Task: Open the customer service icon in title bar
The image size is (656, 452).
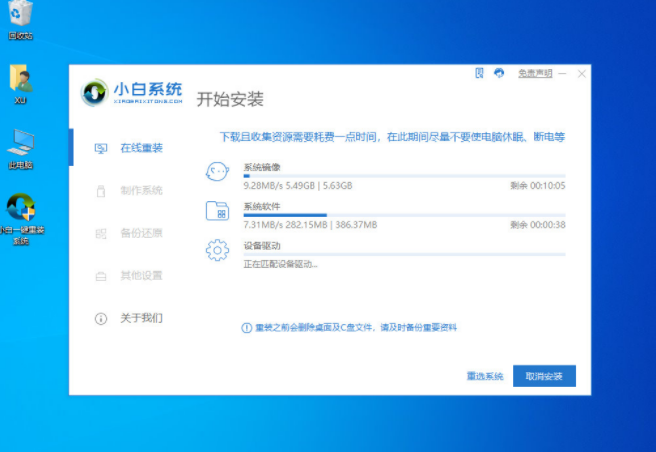Action: pyautogui.click(x=499, y=73)
